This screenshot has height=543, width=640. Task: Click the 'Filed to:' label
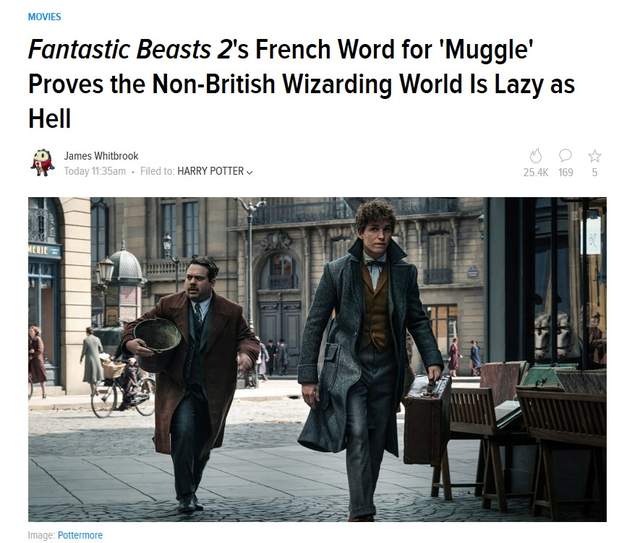pyautogui.click(x=157, y=171)
